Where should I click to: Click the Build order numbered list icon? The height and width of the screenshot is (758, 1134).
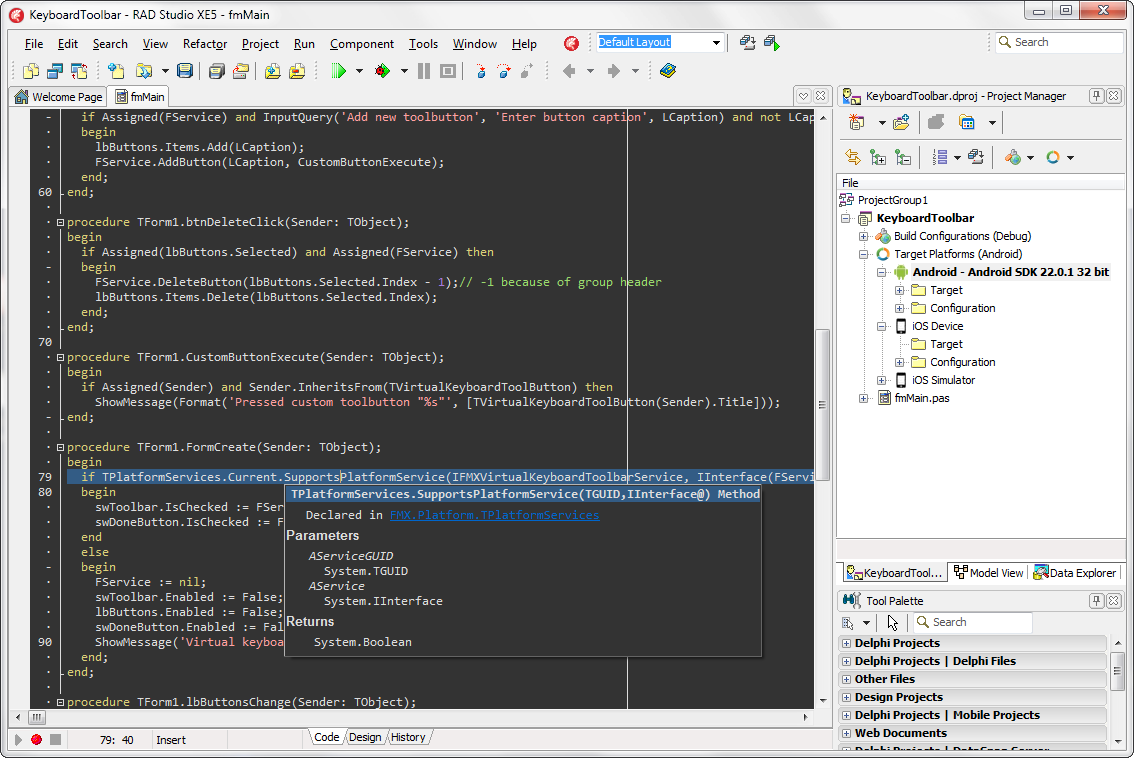940,157
